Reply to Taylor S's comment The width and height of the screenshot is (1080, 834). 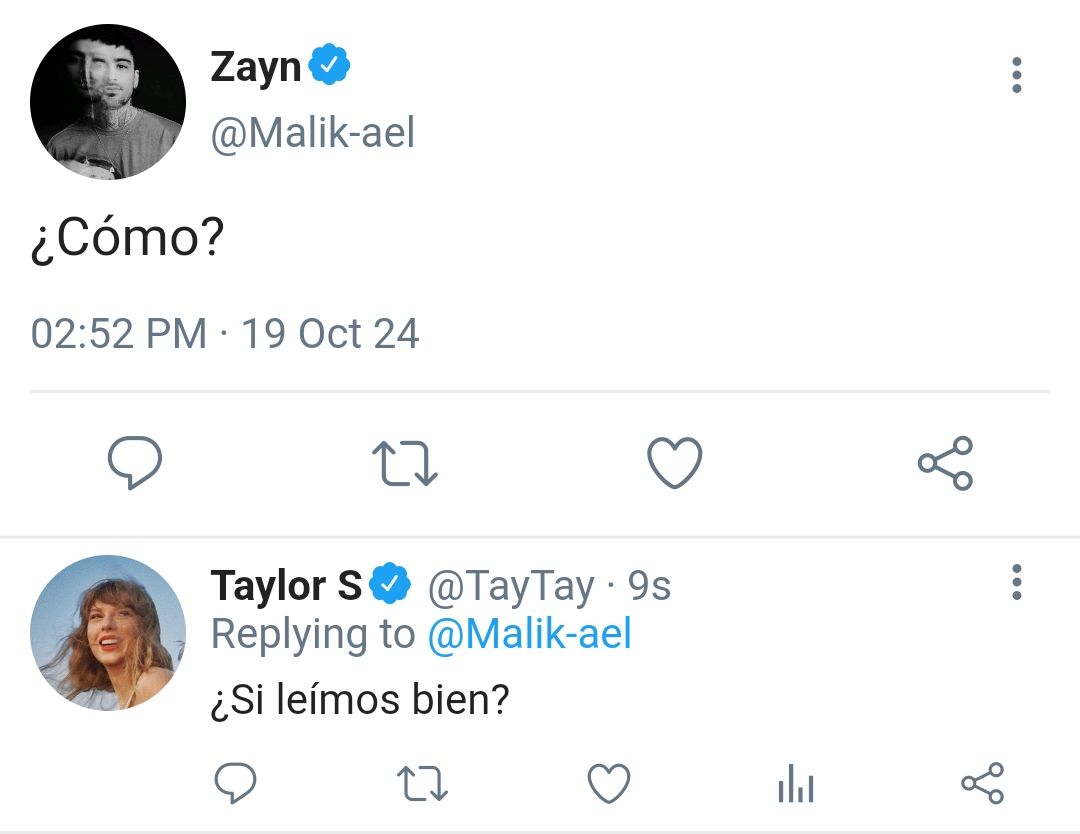[x=236, y=783]
